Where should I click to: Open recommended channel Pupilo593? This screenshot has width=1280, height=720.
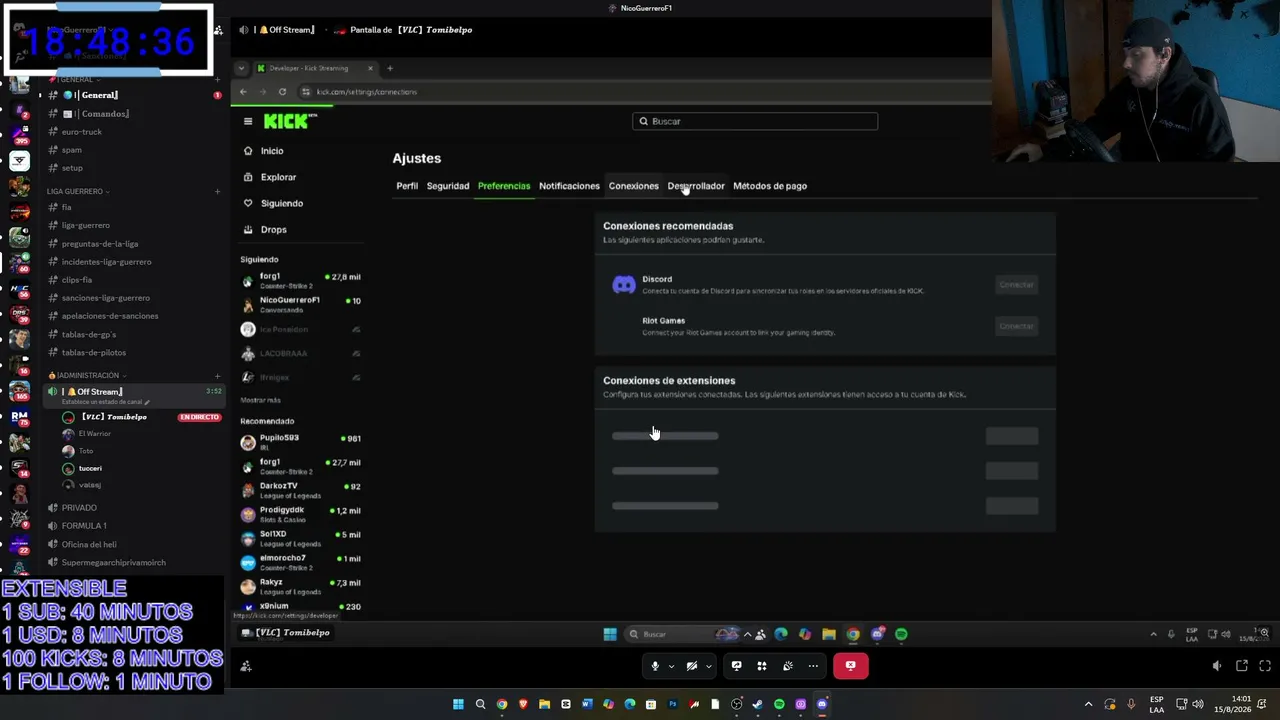(300, 442)
